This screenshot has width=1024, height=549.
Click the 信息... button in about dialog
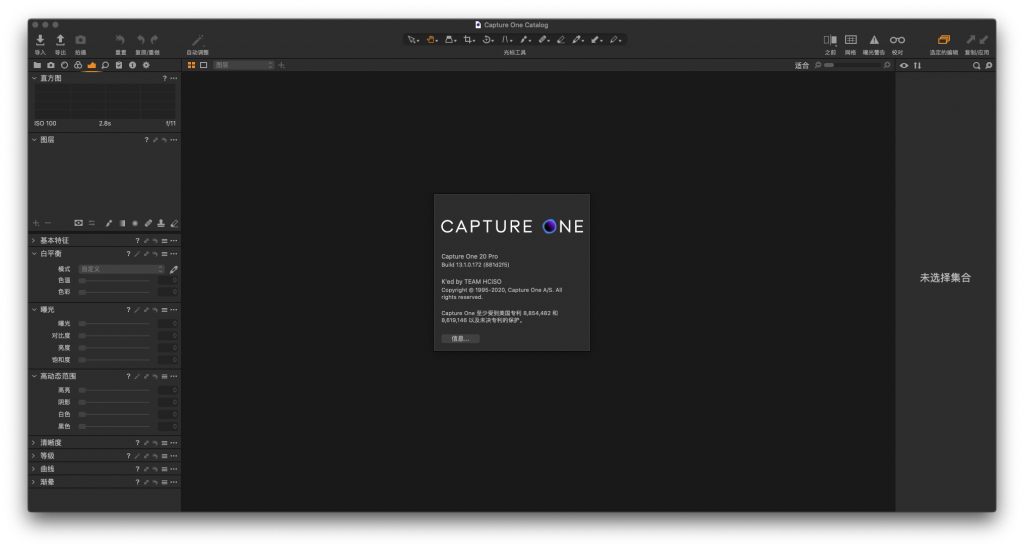[460, 339]
